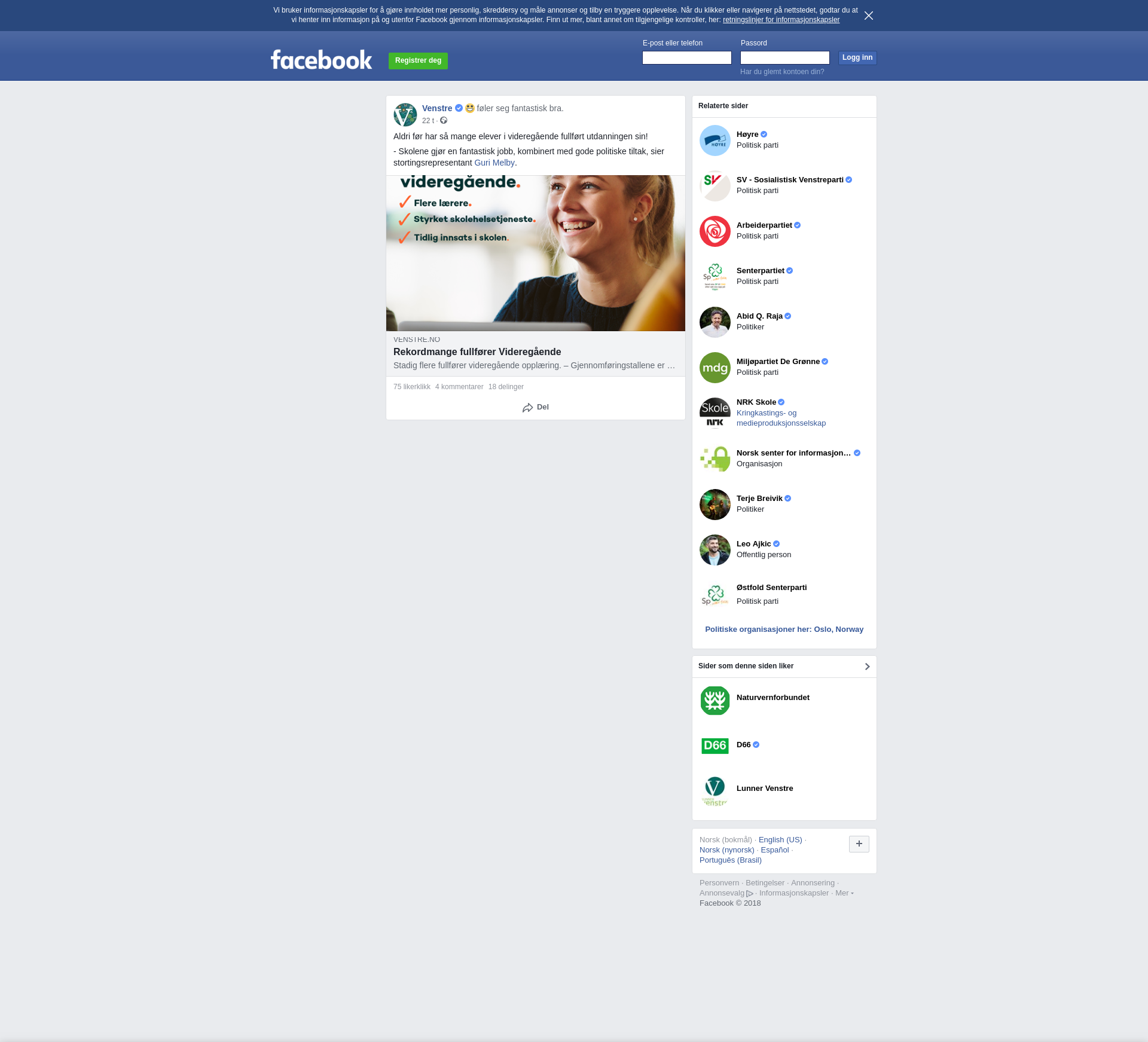Focus the 'E-post eller telefon' field
Image resolution: width=1148 pixels, height=1042 pixels.
coord(687,57)
